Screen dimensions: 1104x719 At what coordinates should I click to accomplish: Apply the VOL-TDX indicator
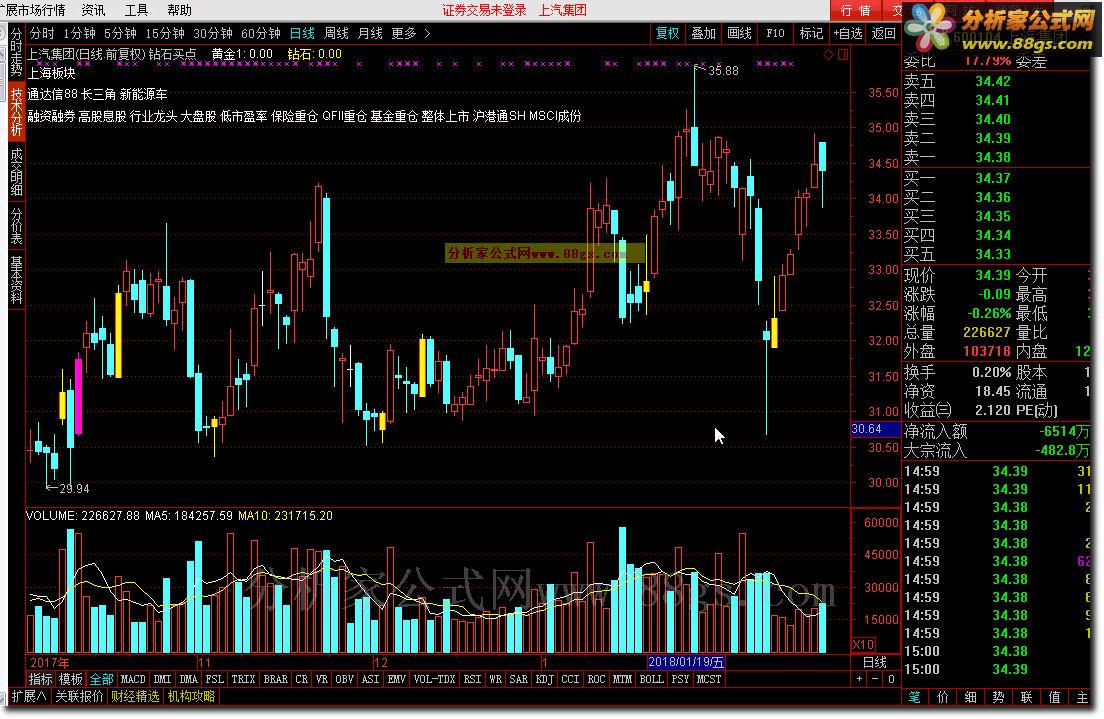(x=434, y=679)
